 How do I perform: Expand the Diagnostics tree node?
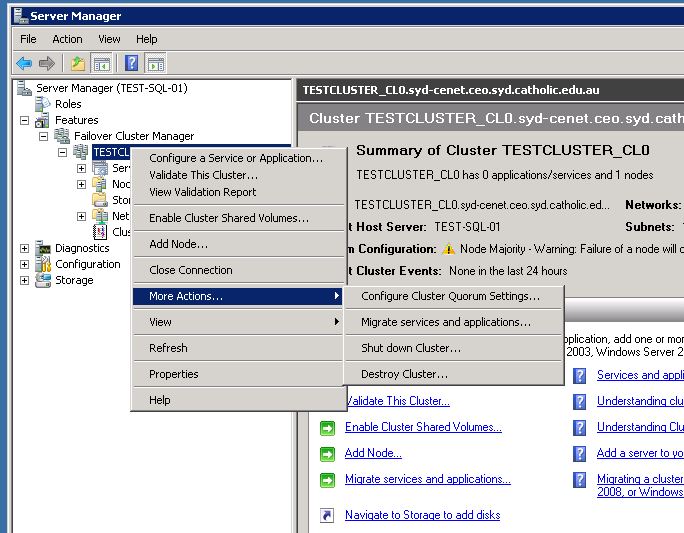click(x=24, y=249)
